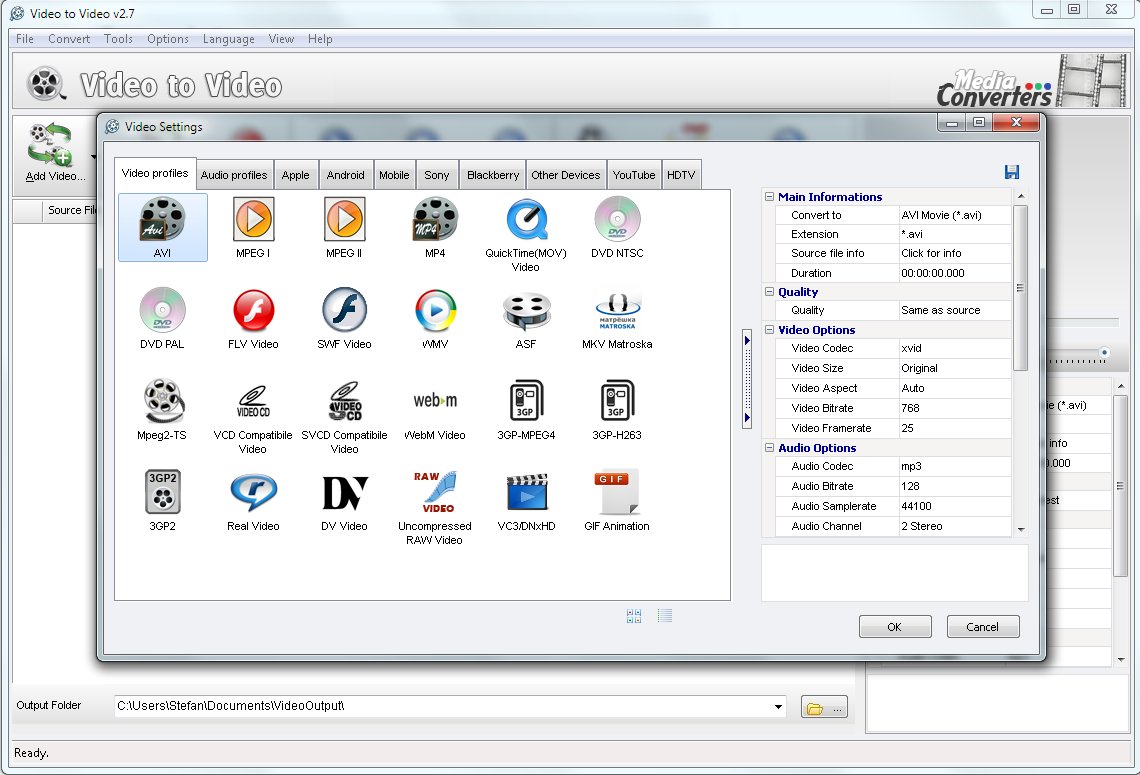The image size is (1140, 775).
Task: Collapse the Audio Options group
Action: point(770,448)
